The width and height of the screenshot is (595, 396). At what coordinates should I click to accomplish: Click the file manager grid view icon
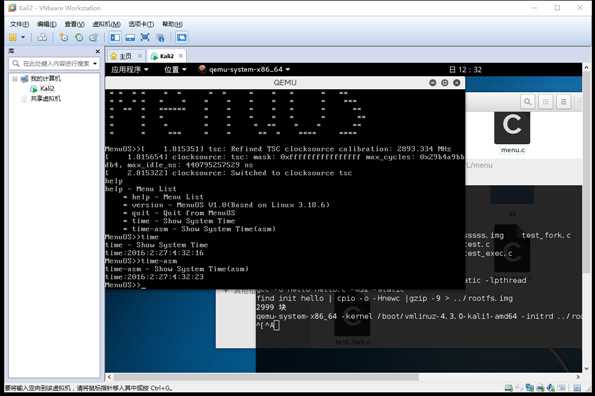coord(546,102)
